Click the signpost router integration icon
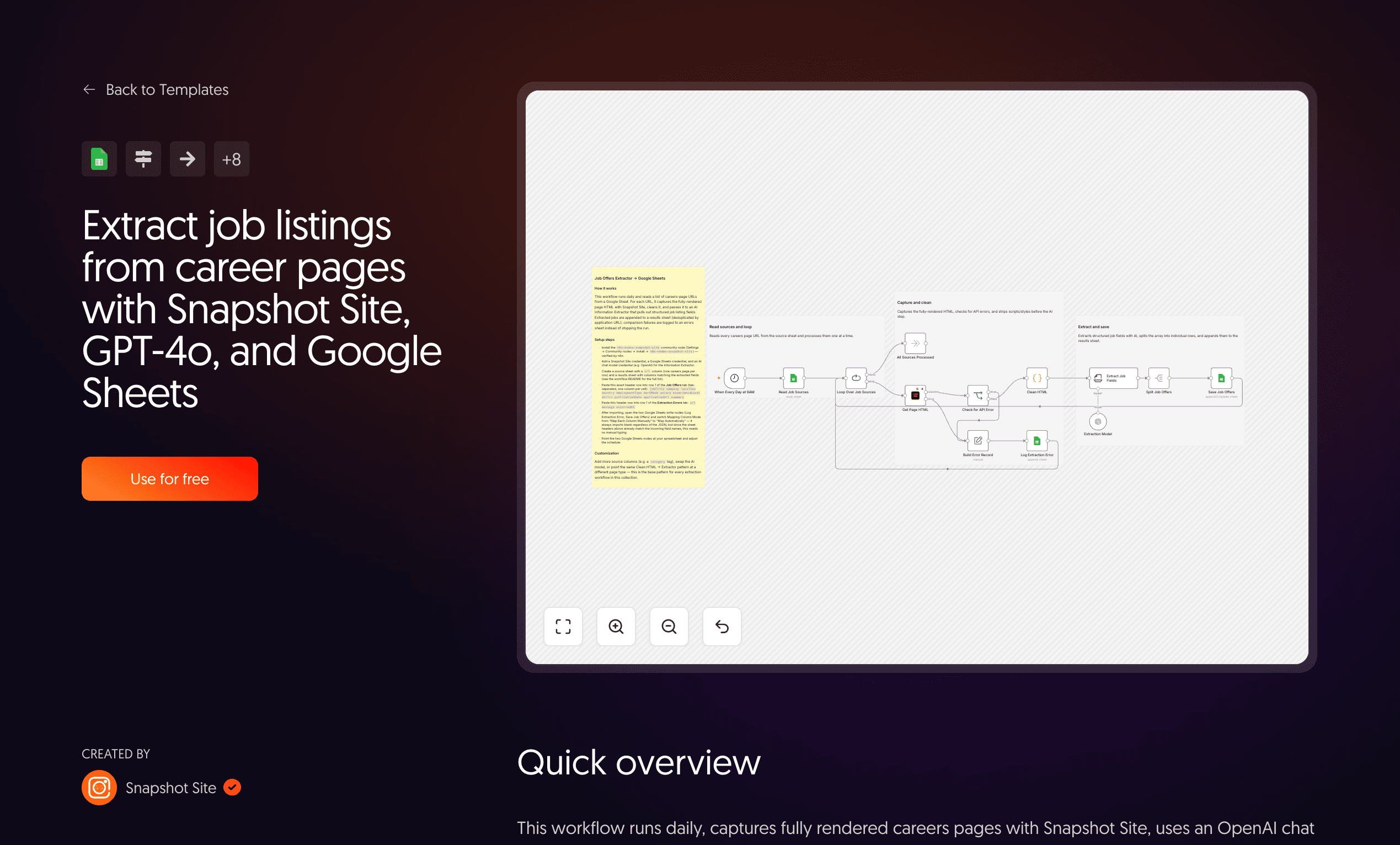Screen dimensions: 1400x845 pyautogui.click(x=143, y=159)
